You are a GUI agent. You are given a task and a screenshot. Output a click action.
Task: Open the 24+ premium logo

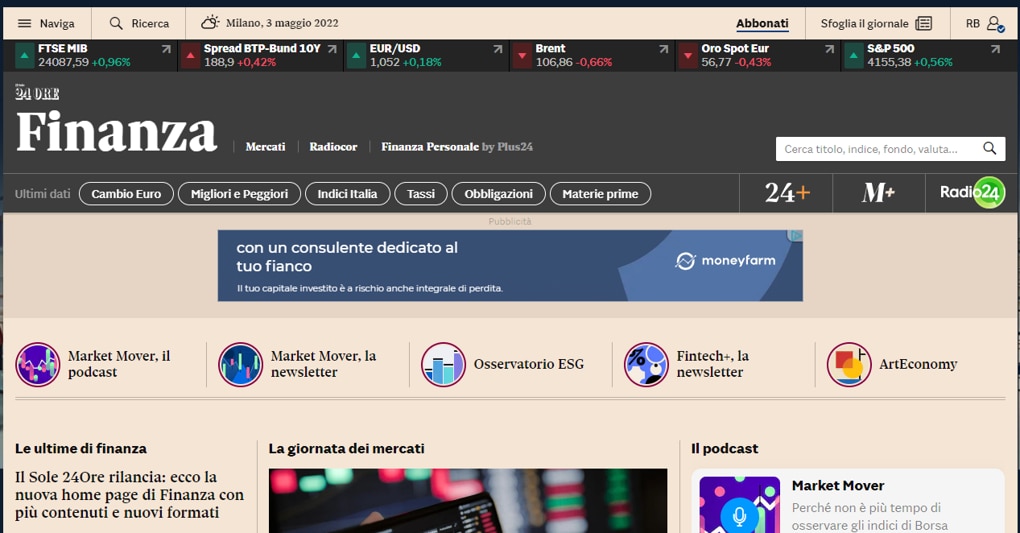coord(786,193)
